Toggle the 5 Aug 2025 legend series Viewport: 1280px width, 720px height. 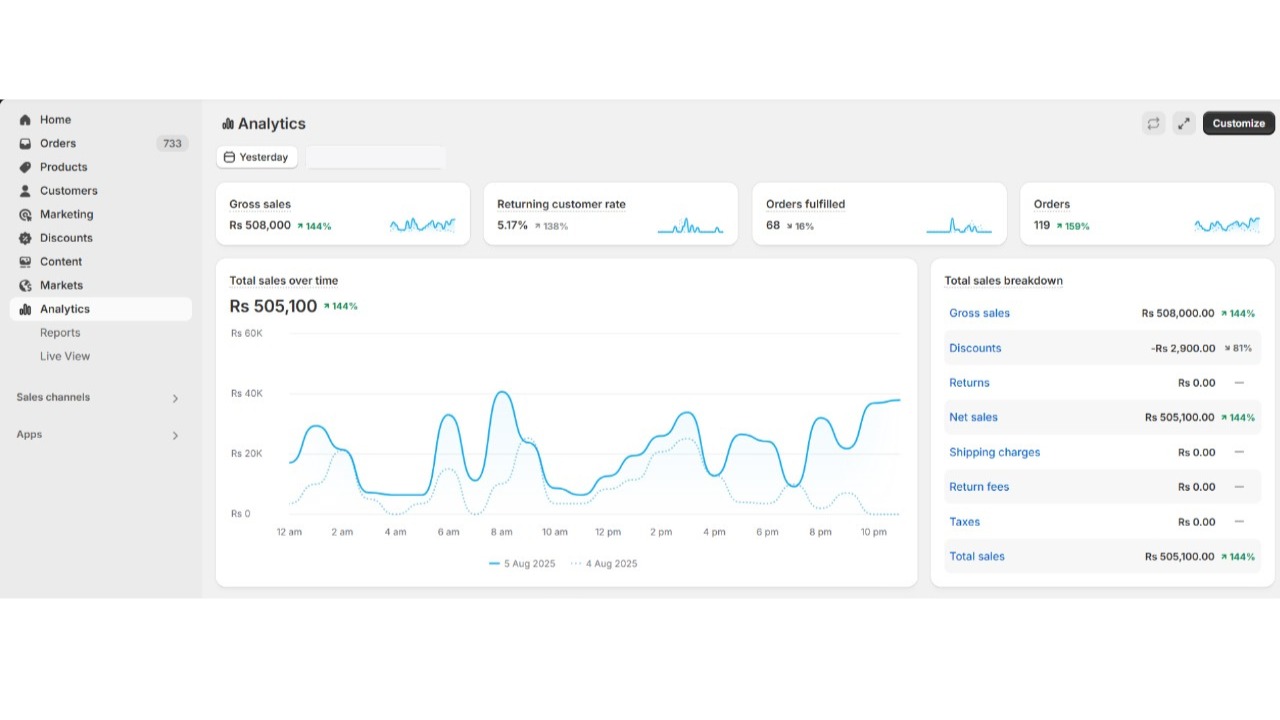[522, 564]
